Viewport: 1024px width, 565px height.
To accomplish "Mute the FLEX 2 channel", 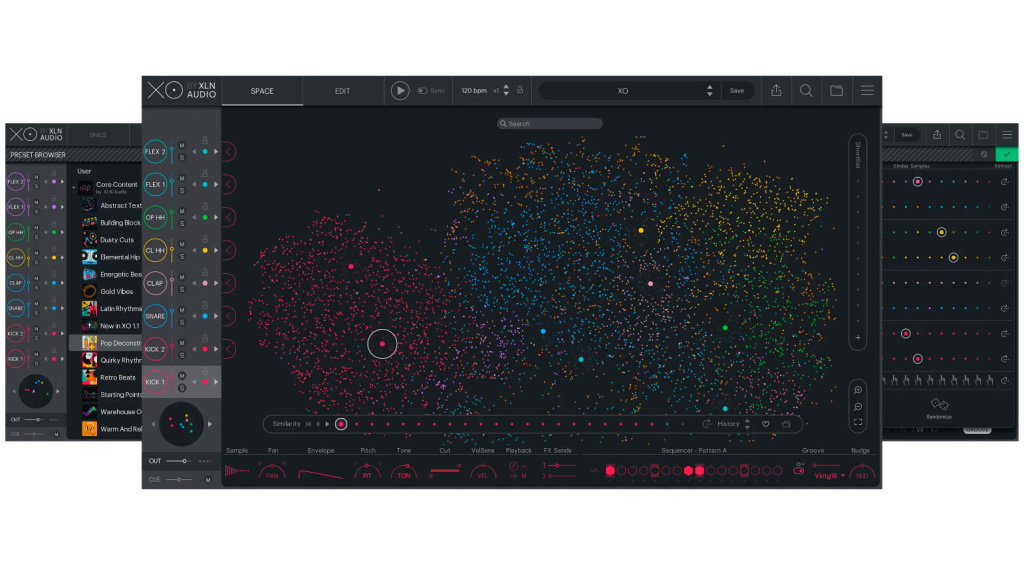I will (x=182, y=146).
